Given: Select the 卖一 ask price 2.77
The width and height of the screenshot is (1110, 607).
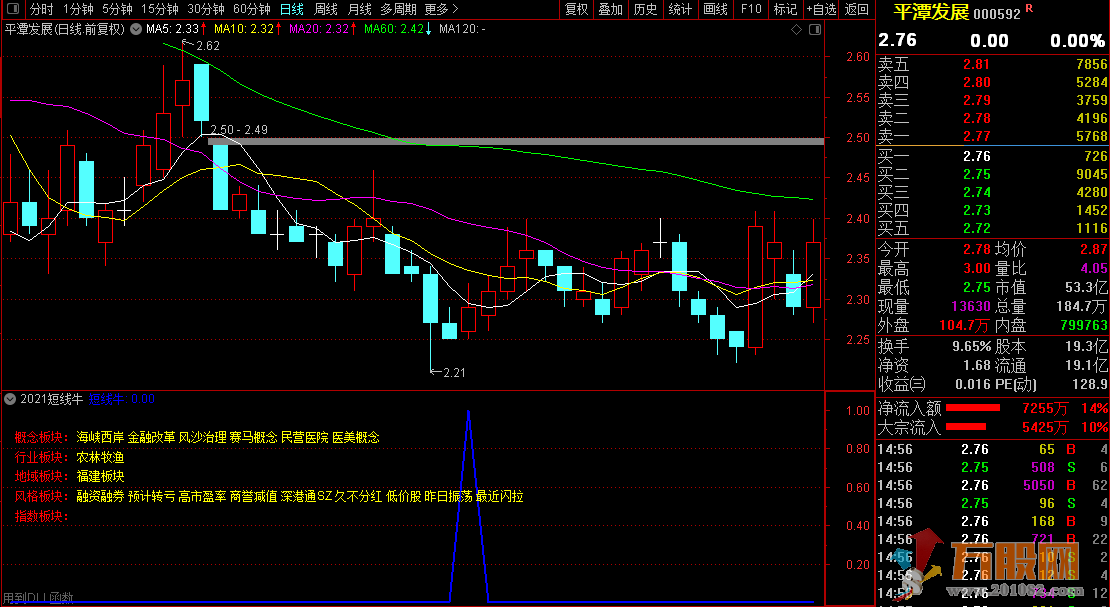Looking at the screenshot, I should 976,136.
